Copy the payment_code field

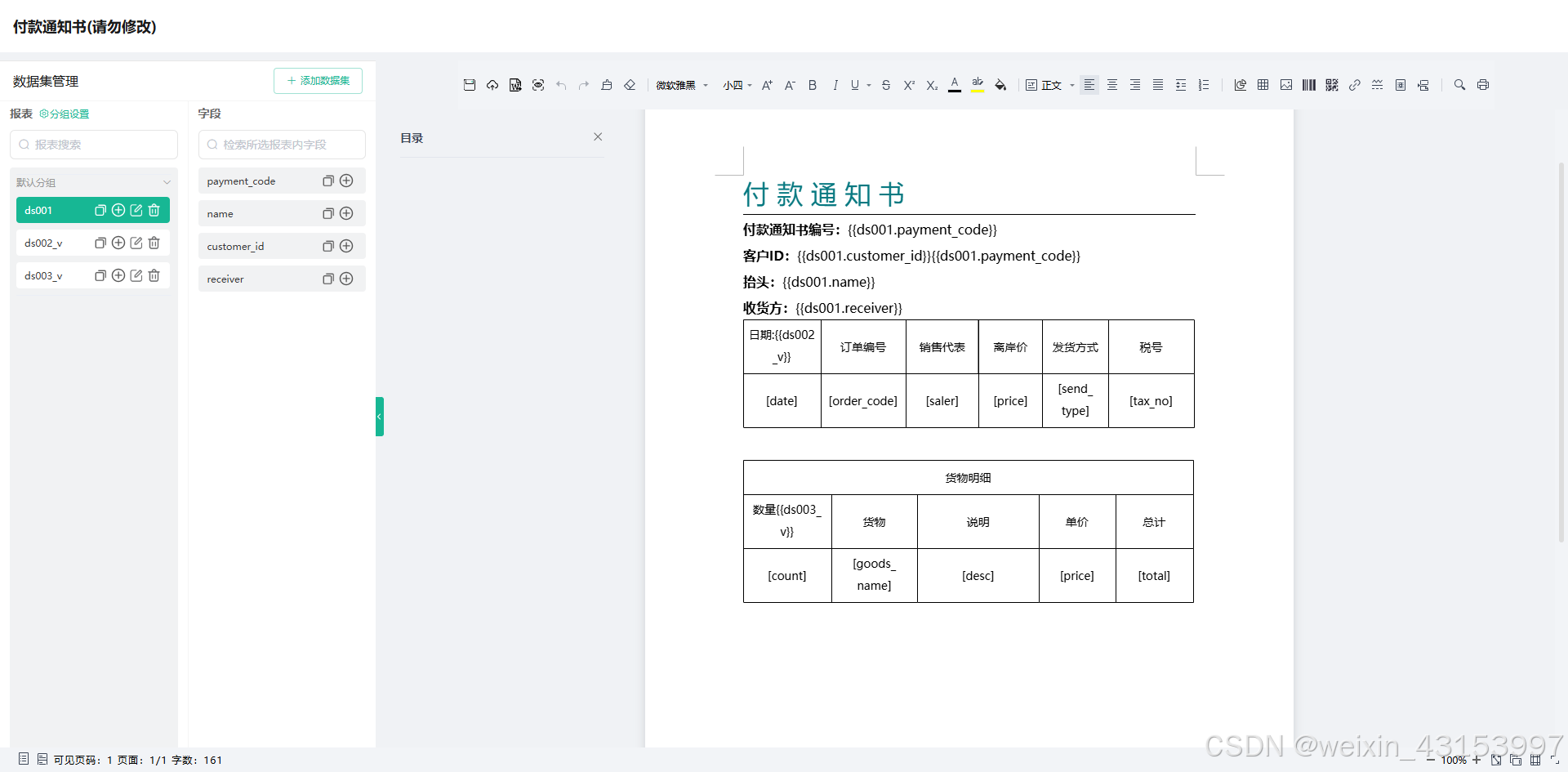click(328, 181)
